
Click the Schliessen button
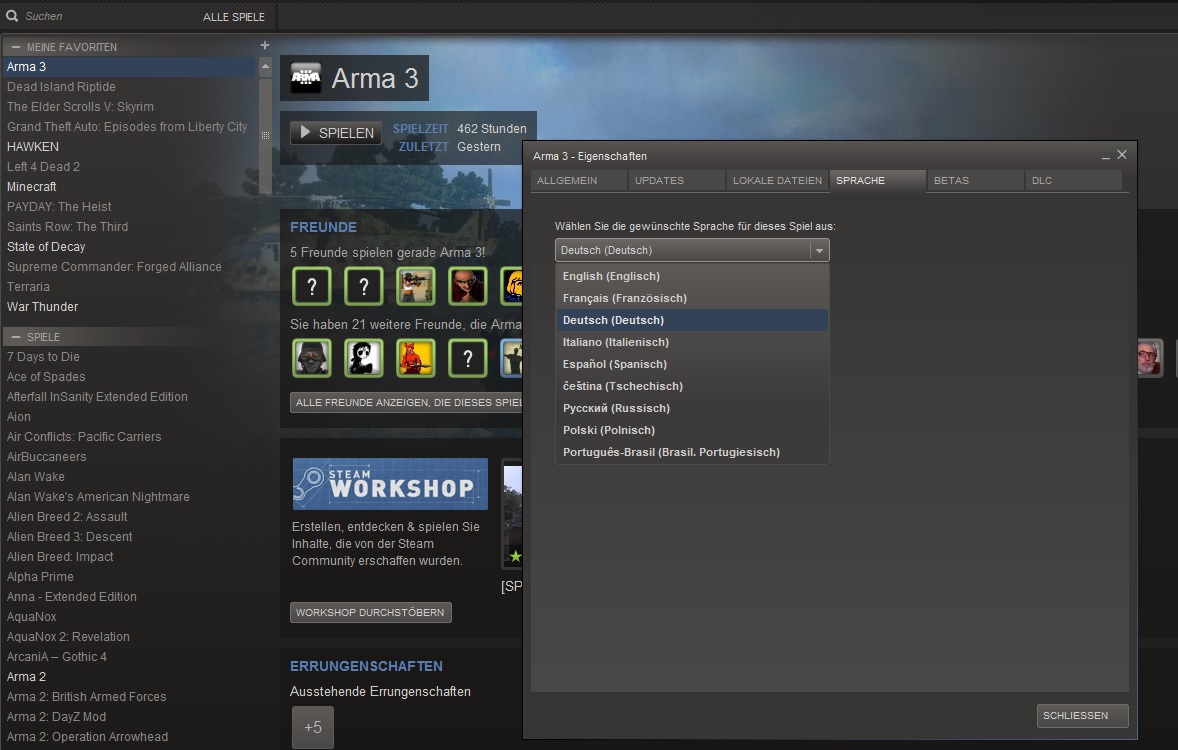pyautogui.click(x=1083, y=715)
